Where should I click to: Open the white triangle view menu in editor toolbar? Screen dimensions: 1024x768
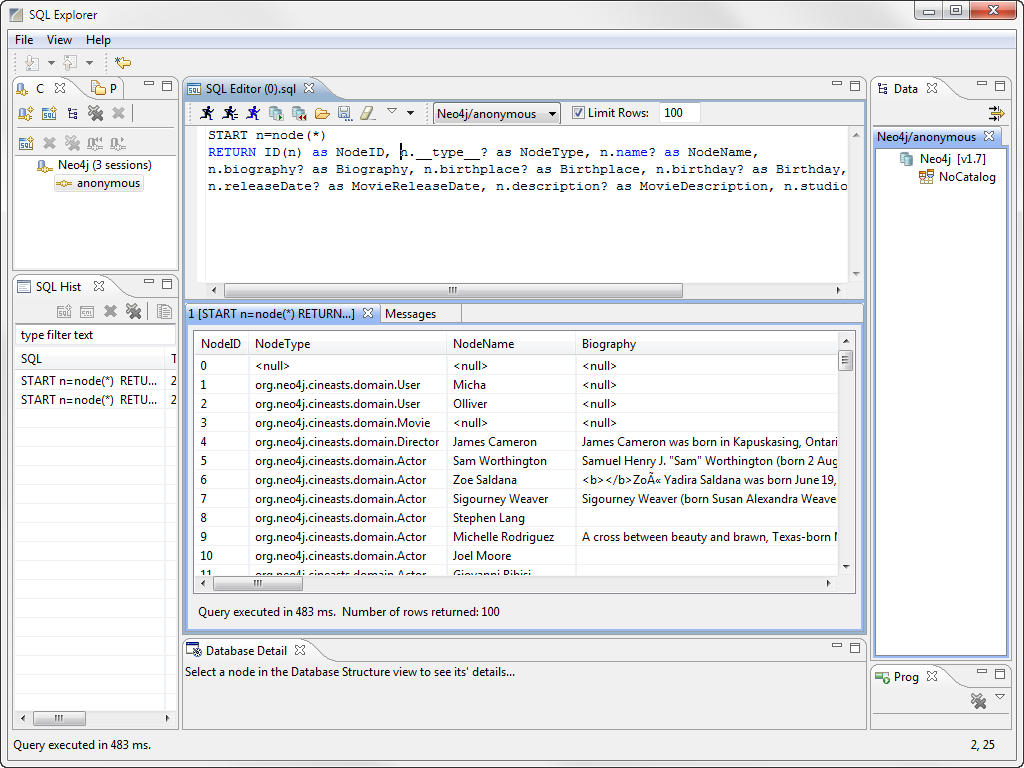[392, 111]
